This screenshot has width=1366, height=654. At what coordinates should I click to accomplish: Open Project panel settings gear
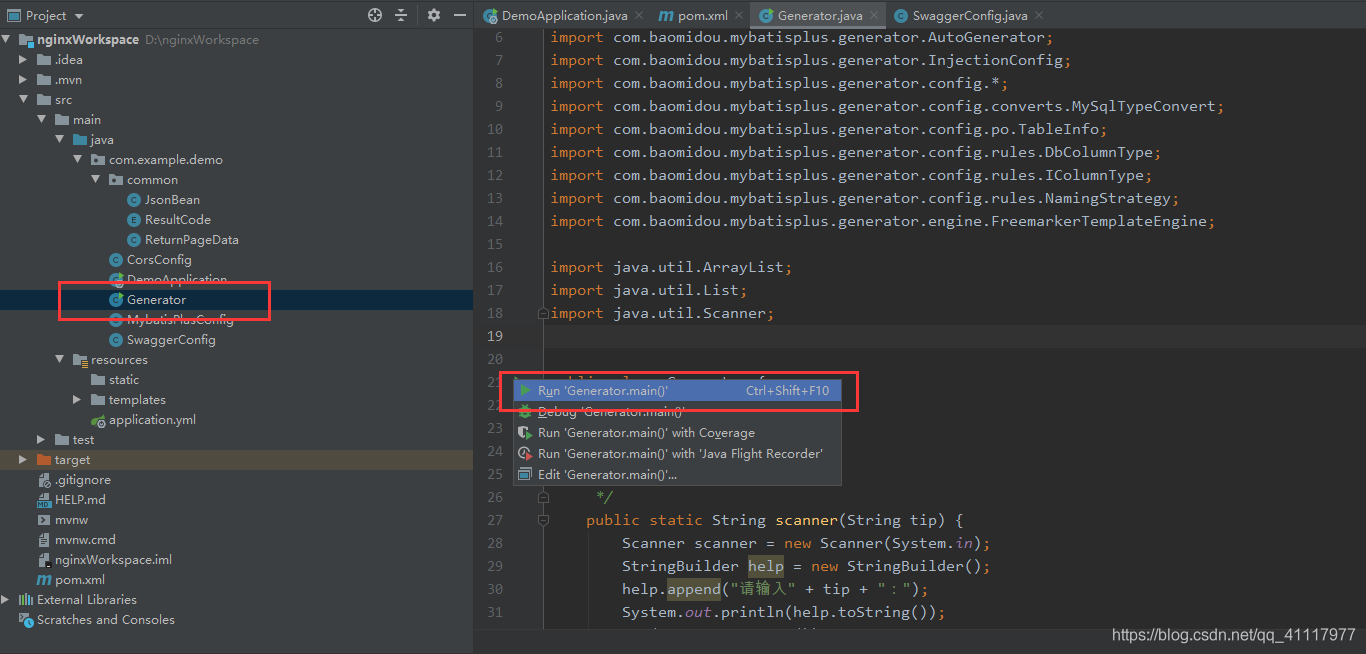point(433,15)
